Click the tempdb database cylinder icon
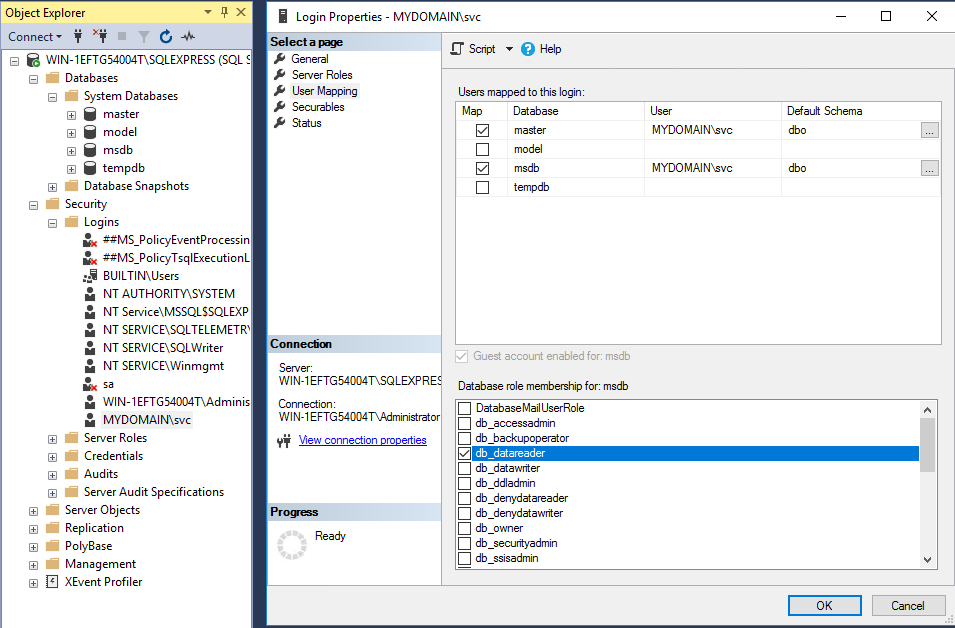The height and width of the screenshot is (628, 955). pyautogui.click(x=90, y=168)
